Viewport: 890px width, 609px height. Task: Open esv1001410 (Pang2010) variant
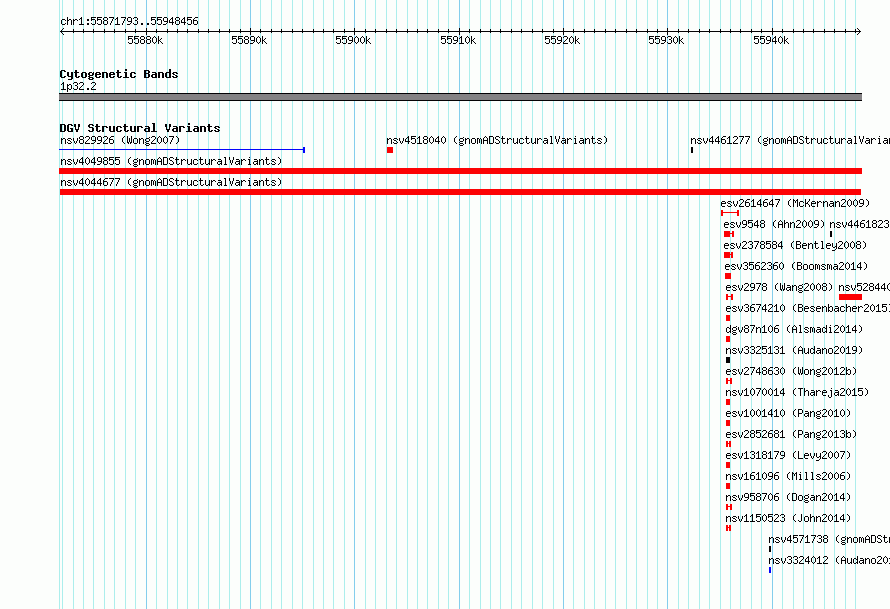point(788,413)
